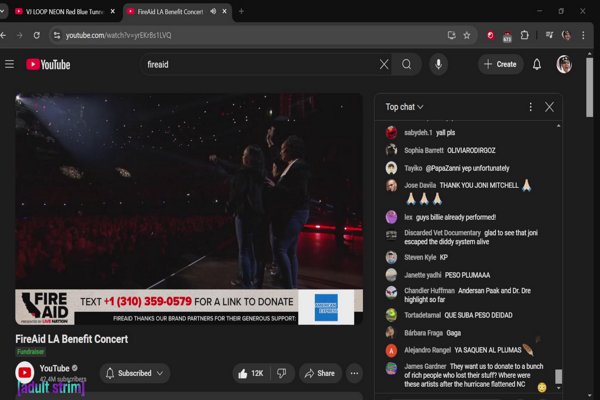Go to YouTube home via logo
Image resolution: width=600 pixels, height=400 pixels.
pyautogui.click(x=48, y=64)
